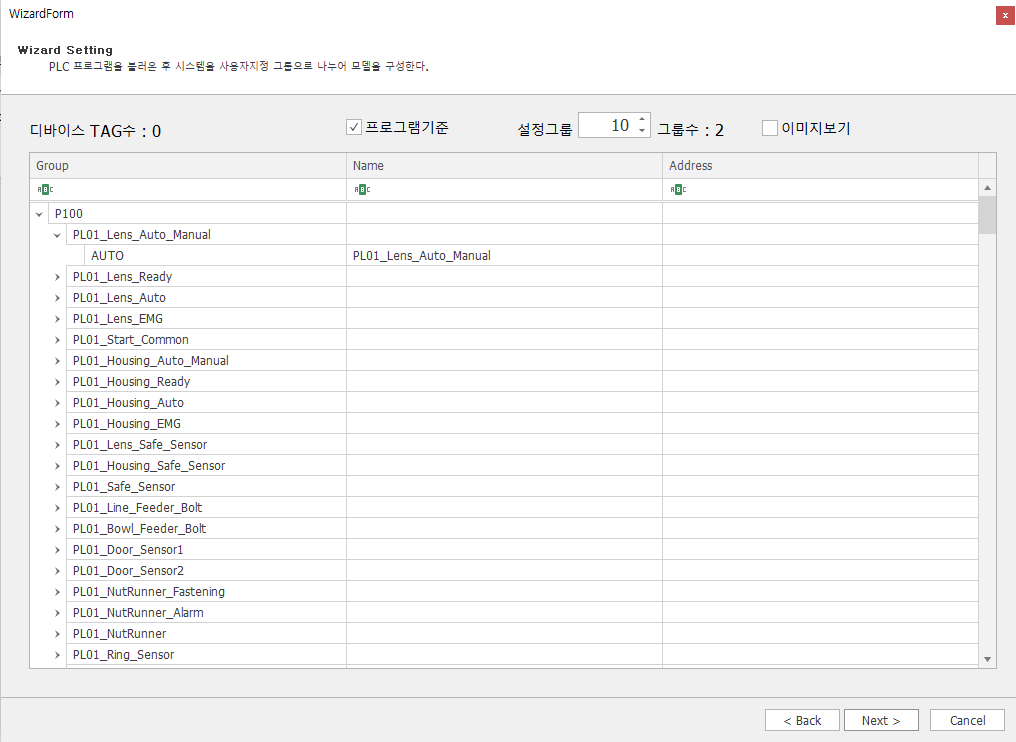Go to the Next wizard step
This screenshot has width=1016, height=742.
coord(881,720)
